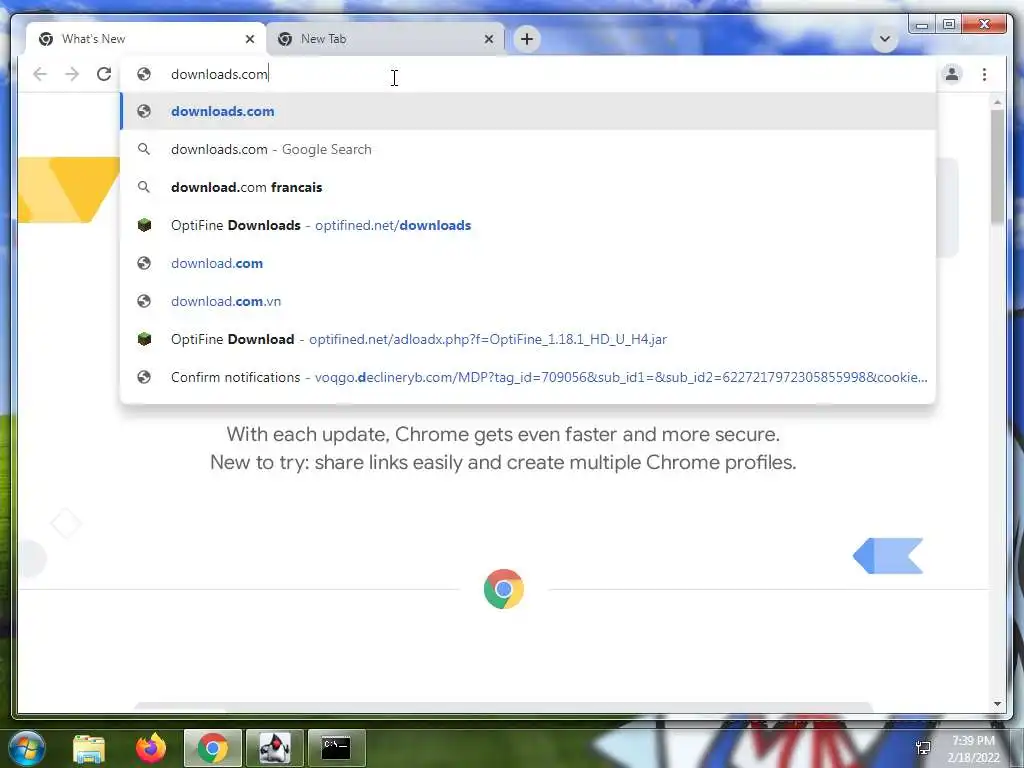
Task: Choose the download.com.vn suggestion
Action: click(x=528, y=301)
